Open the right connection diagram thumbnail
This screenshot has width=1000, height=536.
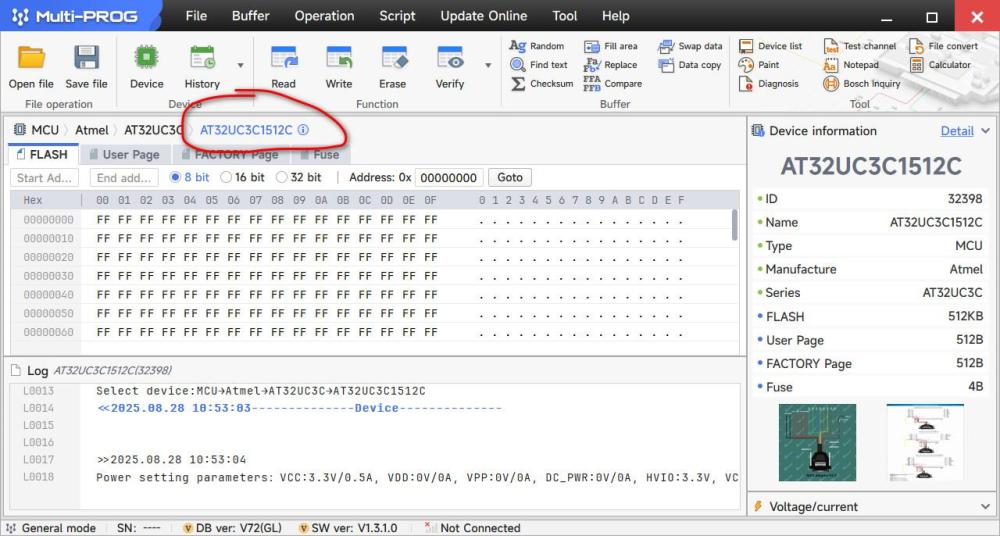coord(925,442)
